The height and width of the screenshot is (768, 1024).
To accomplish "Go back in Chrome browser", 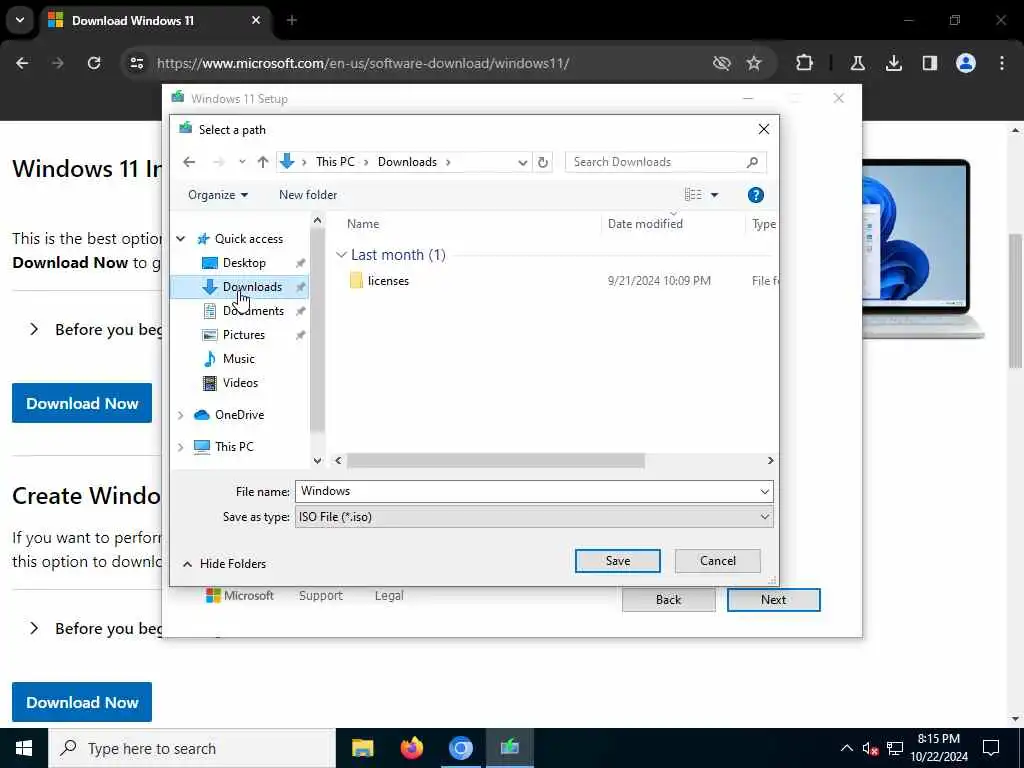I will pos(22,63).
